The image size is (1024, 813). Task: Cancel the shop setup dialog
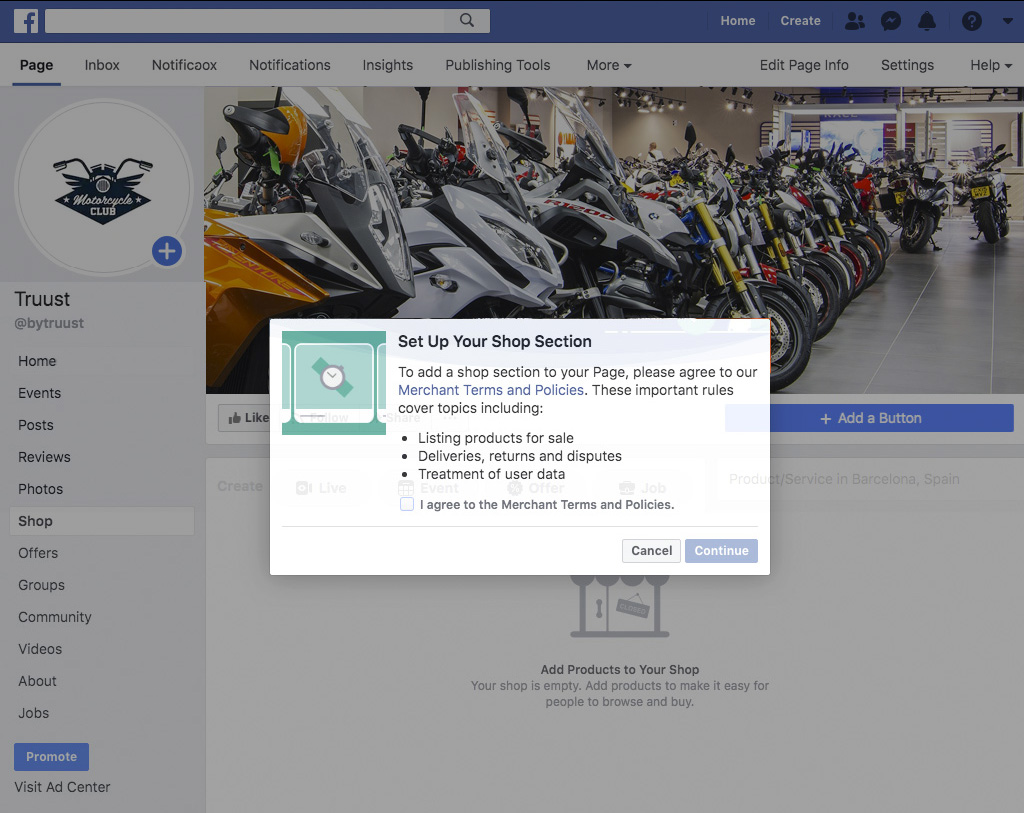[651, 550]
